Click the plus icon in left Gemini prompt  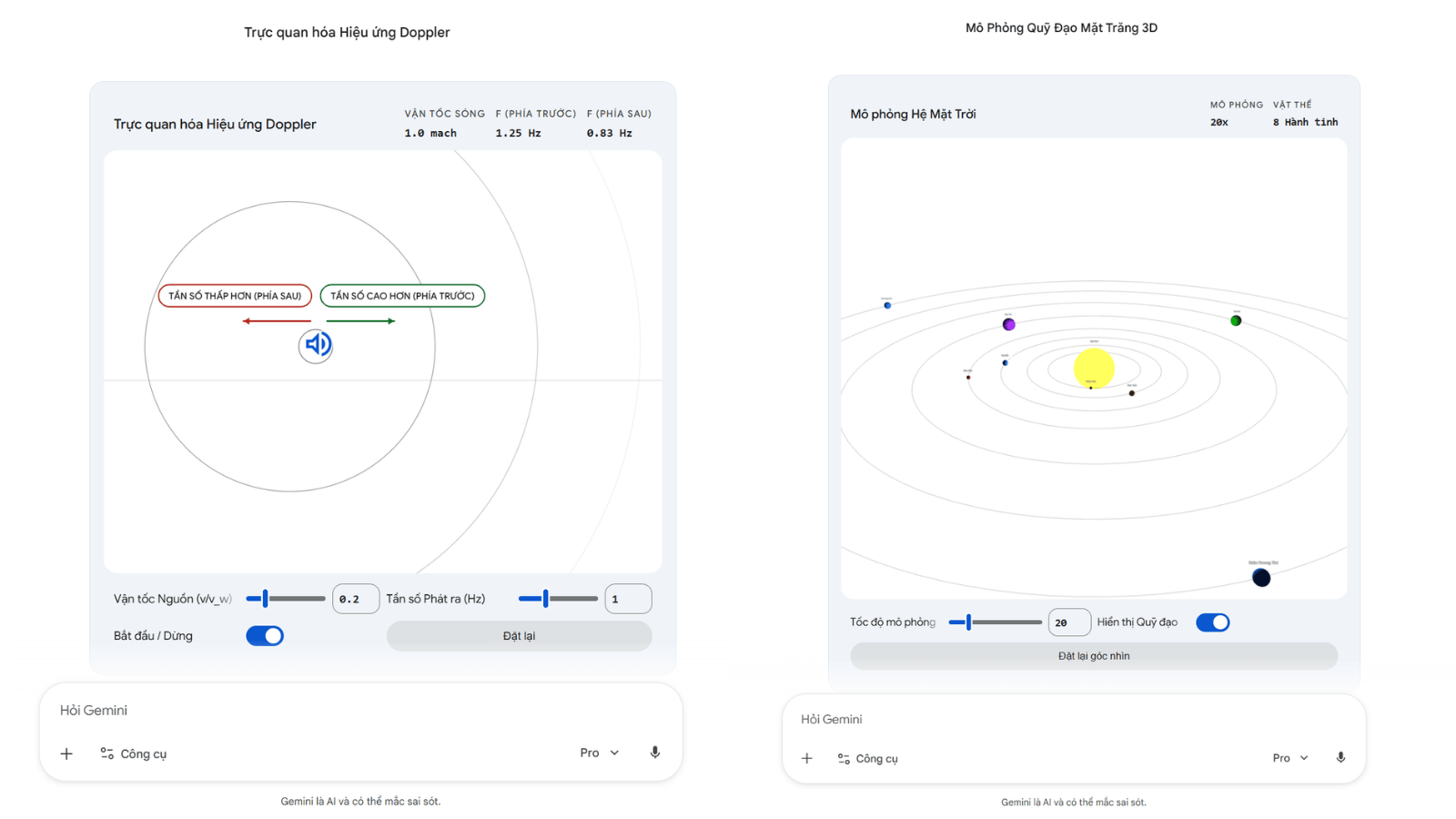[x=66, y=753]
